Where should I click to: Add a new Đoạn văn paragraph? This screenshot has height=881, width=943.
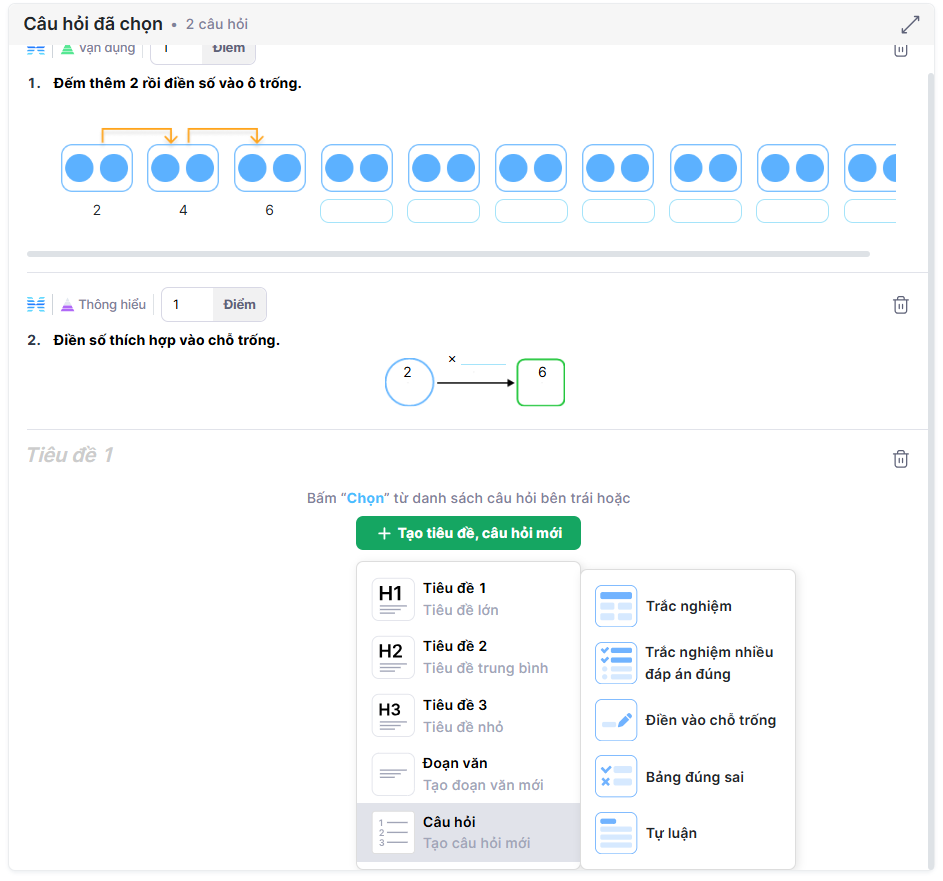coord(468,774)
